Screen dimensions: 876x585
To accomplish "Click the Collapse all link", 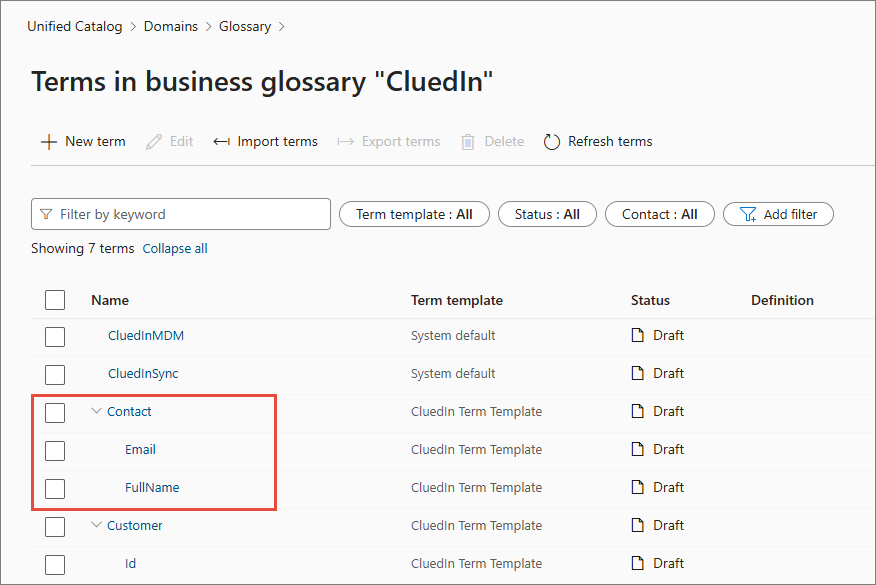I will 175,249.
